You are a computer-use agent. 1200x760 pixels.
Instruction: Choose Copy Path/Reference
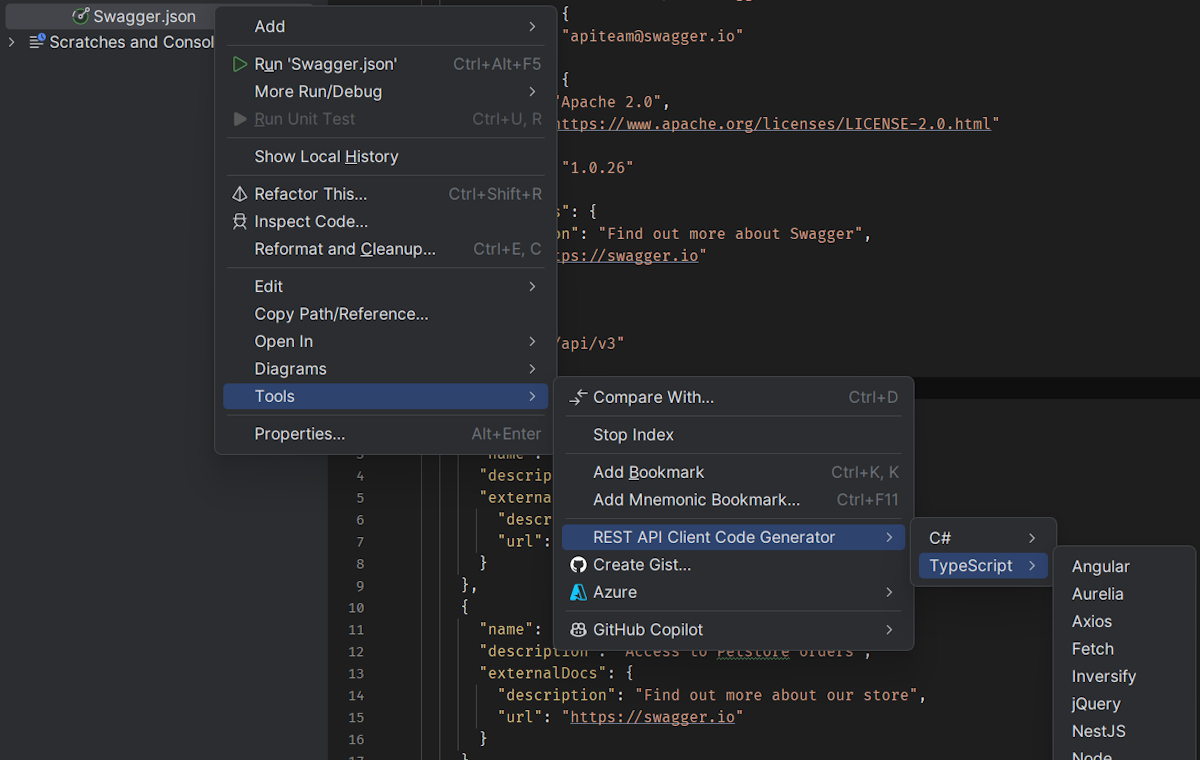tap(385, 314)
